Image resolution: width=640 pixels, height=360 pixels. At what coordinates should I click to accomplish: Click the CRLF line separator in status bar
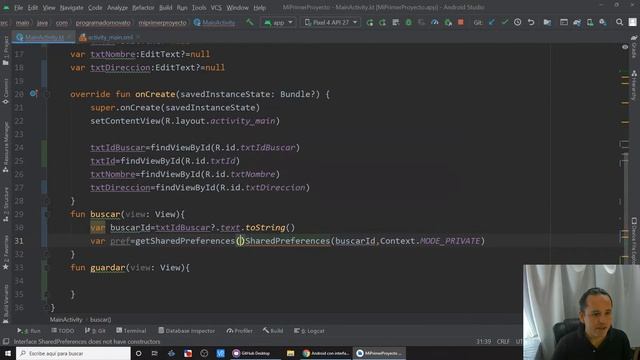(503, 341)
